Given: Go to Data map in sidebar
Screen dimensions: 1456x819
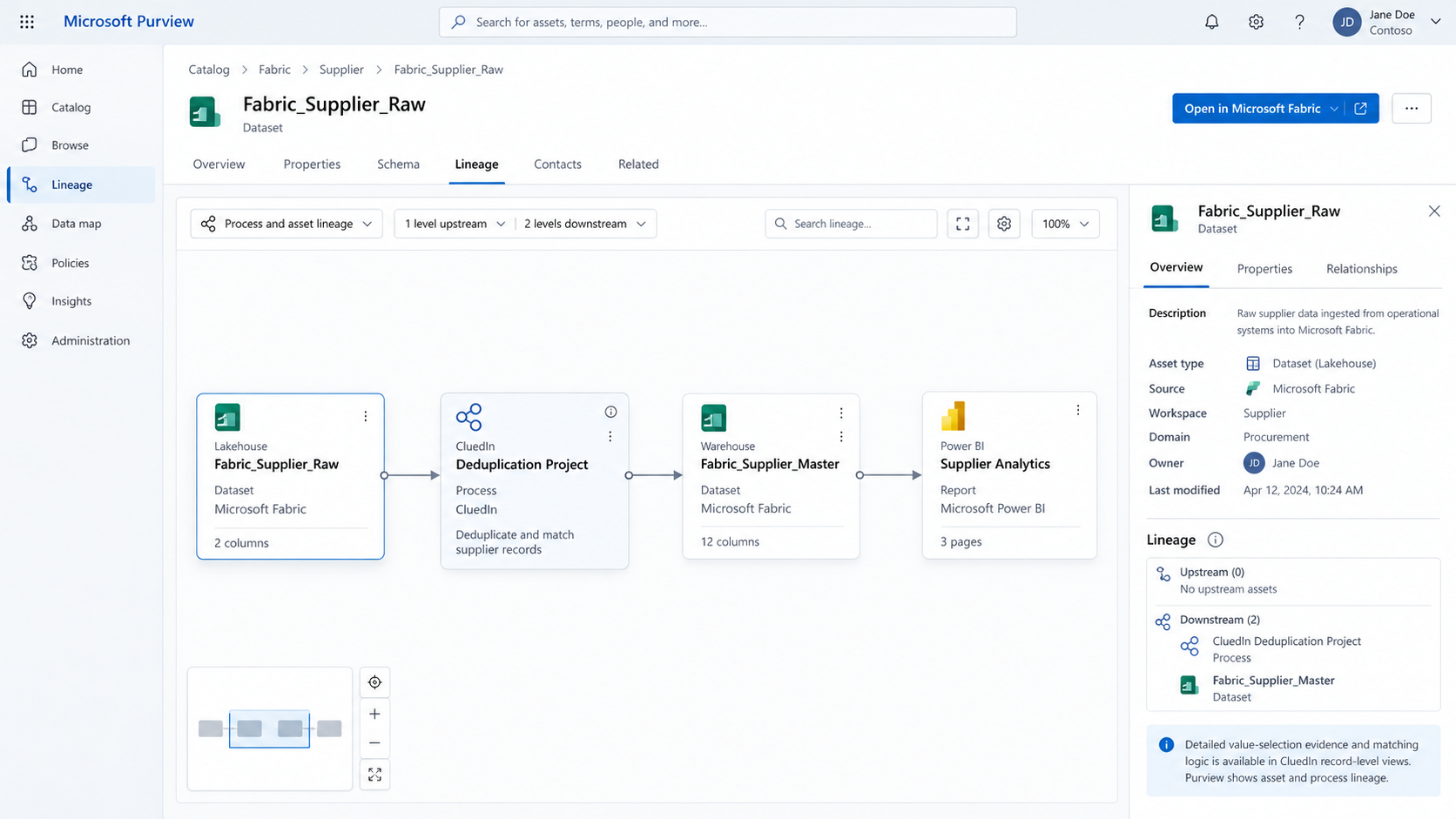Looking at the screenshot, I should pyautogui.click(x=81, y=224).
